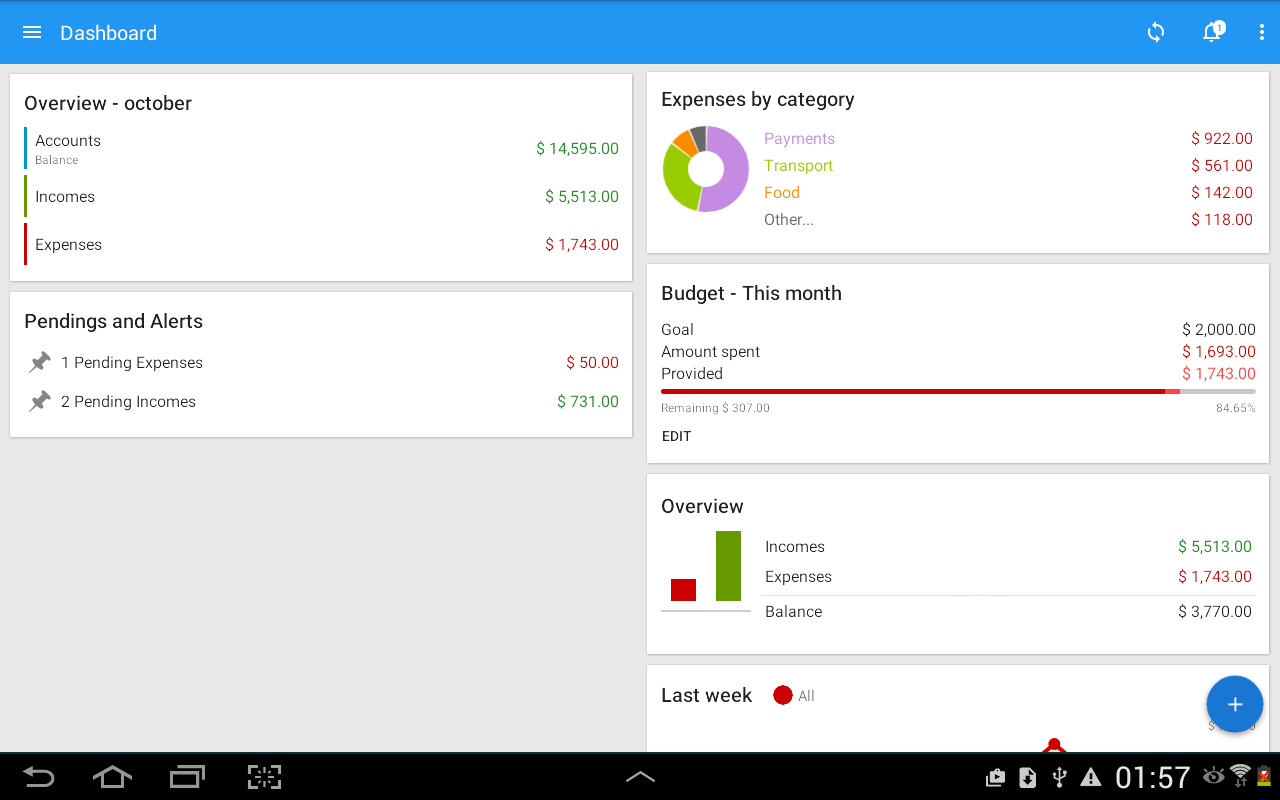Tap the Wi-Fi signal status icon

[x=1240, y=776]
